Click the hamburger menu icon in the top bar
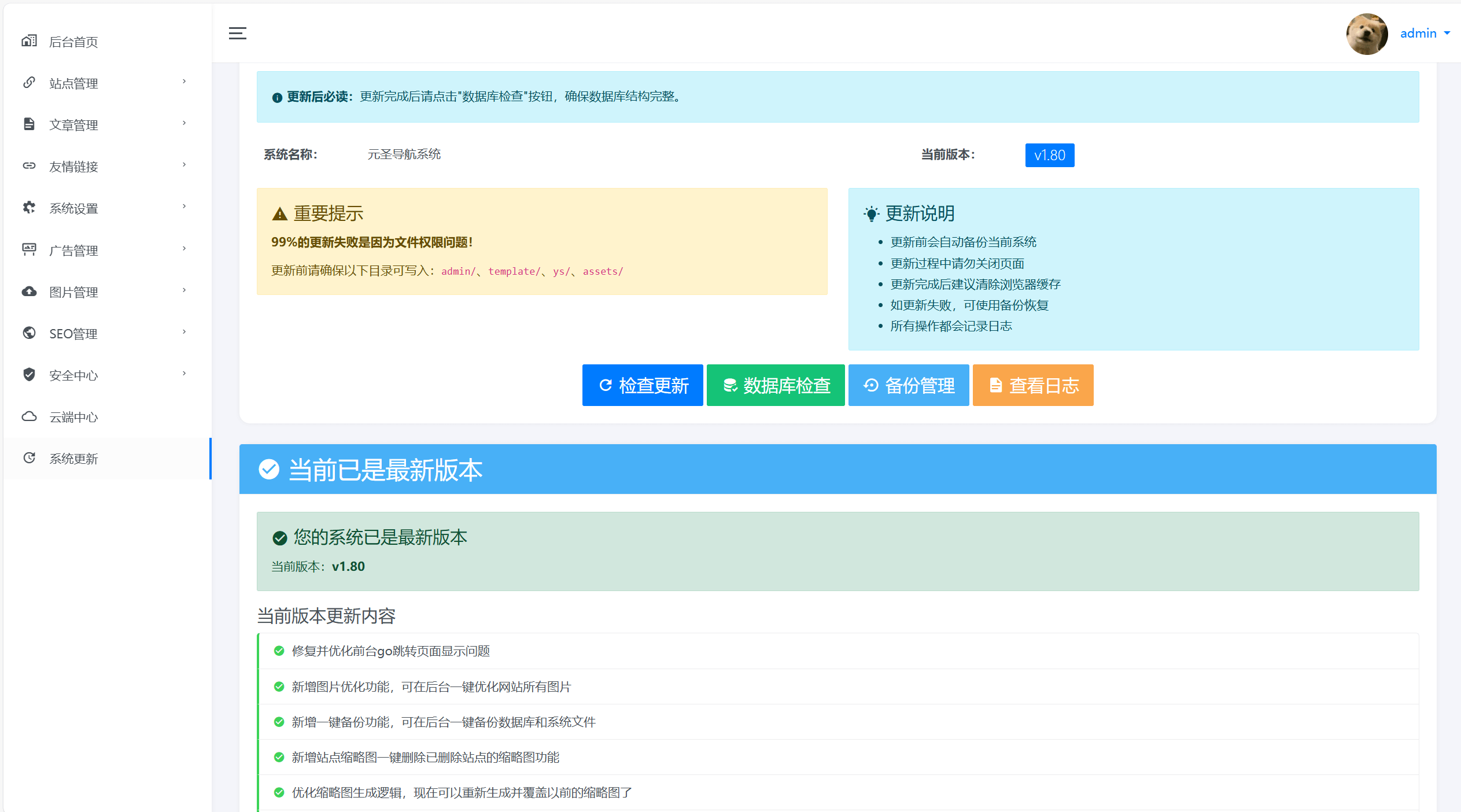This screenshot has height=812, width=1461. pyautogui.click(x=237, y=33)
